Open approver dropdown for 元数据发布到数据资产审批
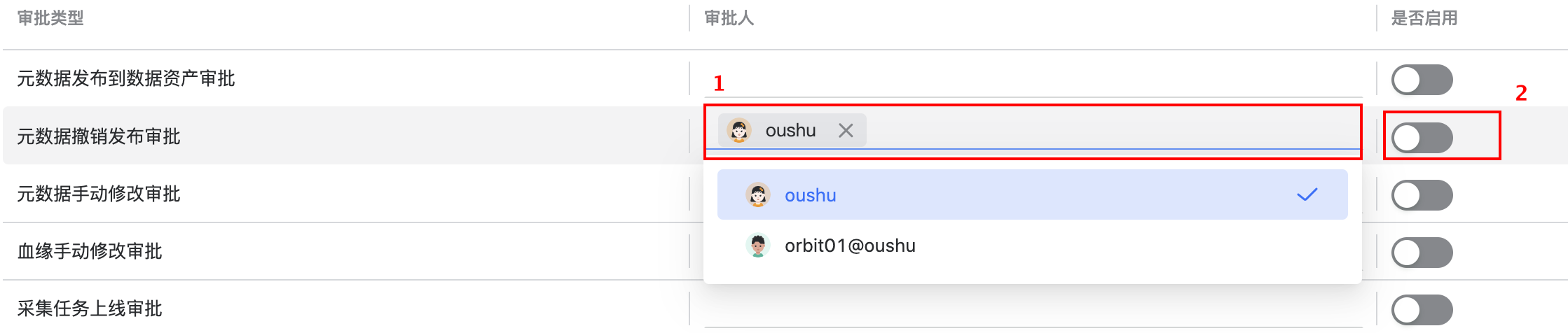This screenshot has width=1568, height=333. click(1033, 79)
